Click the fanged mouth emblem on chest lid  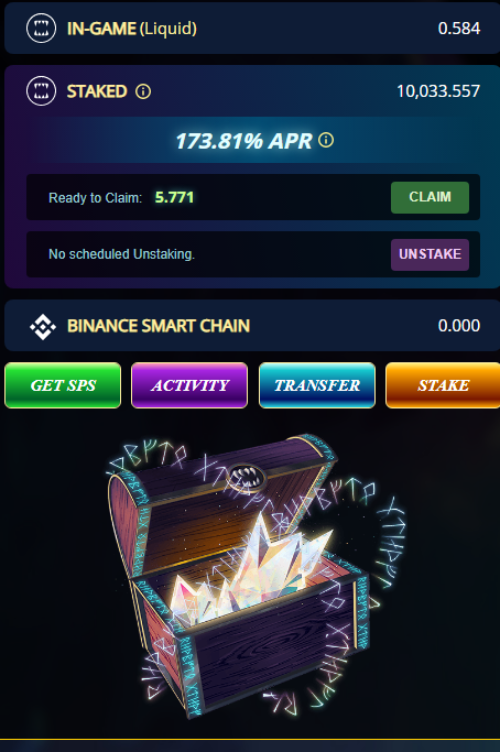coord(246,476)
